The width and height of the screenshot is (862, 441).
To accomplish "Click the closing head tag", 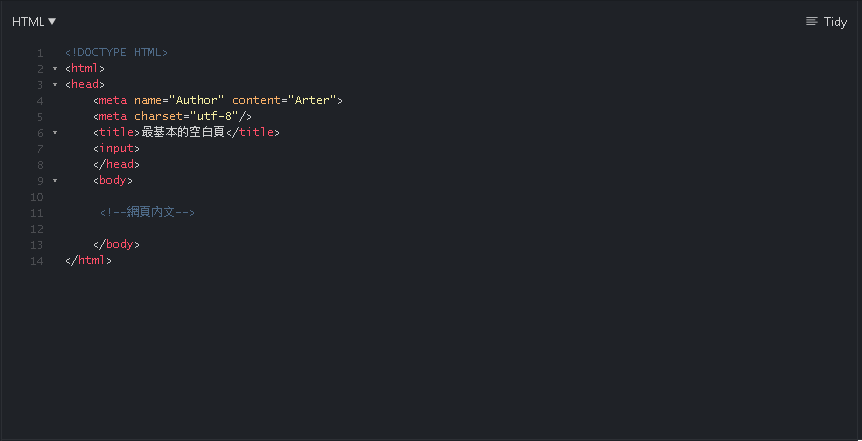I will [x=117, y=164].
